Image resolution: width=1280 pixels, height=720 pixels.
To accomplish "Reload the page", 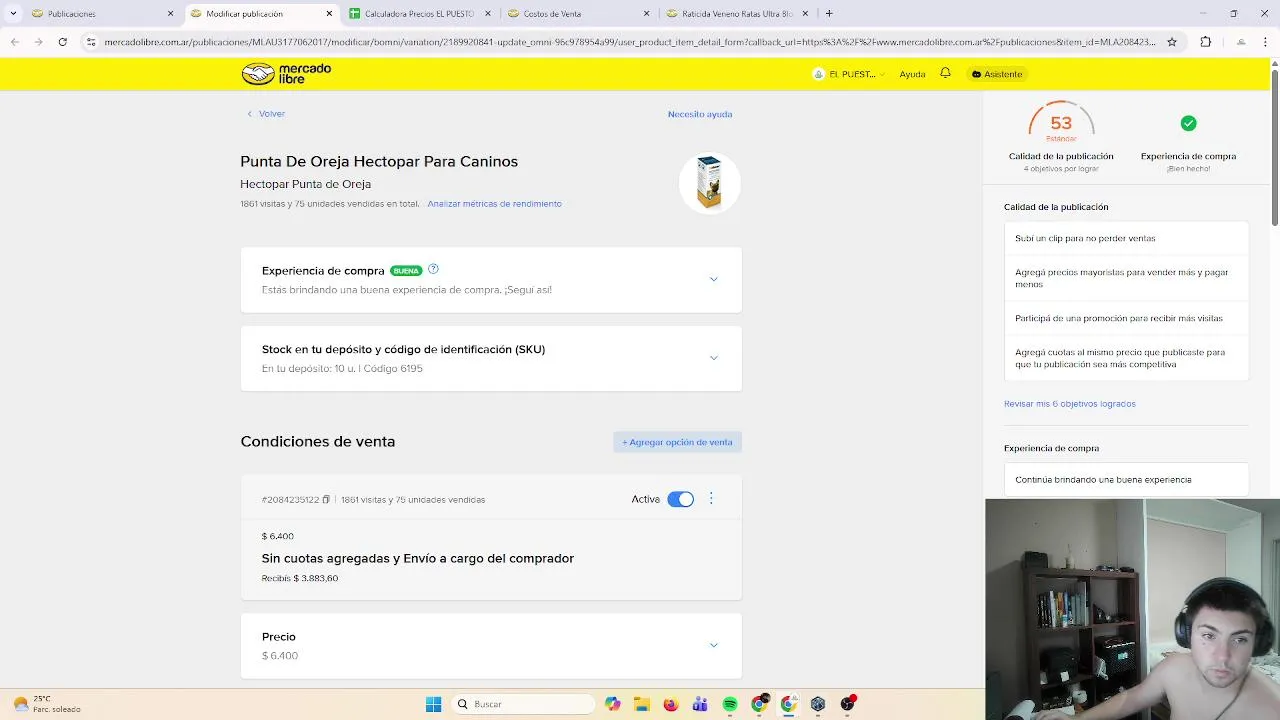I will (62, 42).
